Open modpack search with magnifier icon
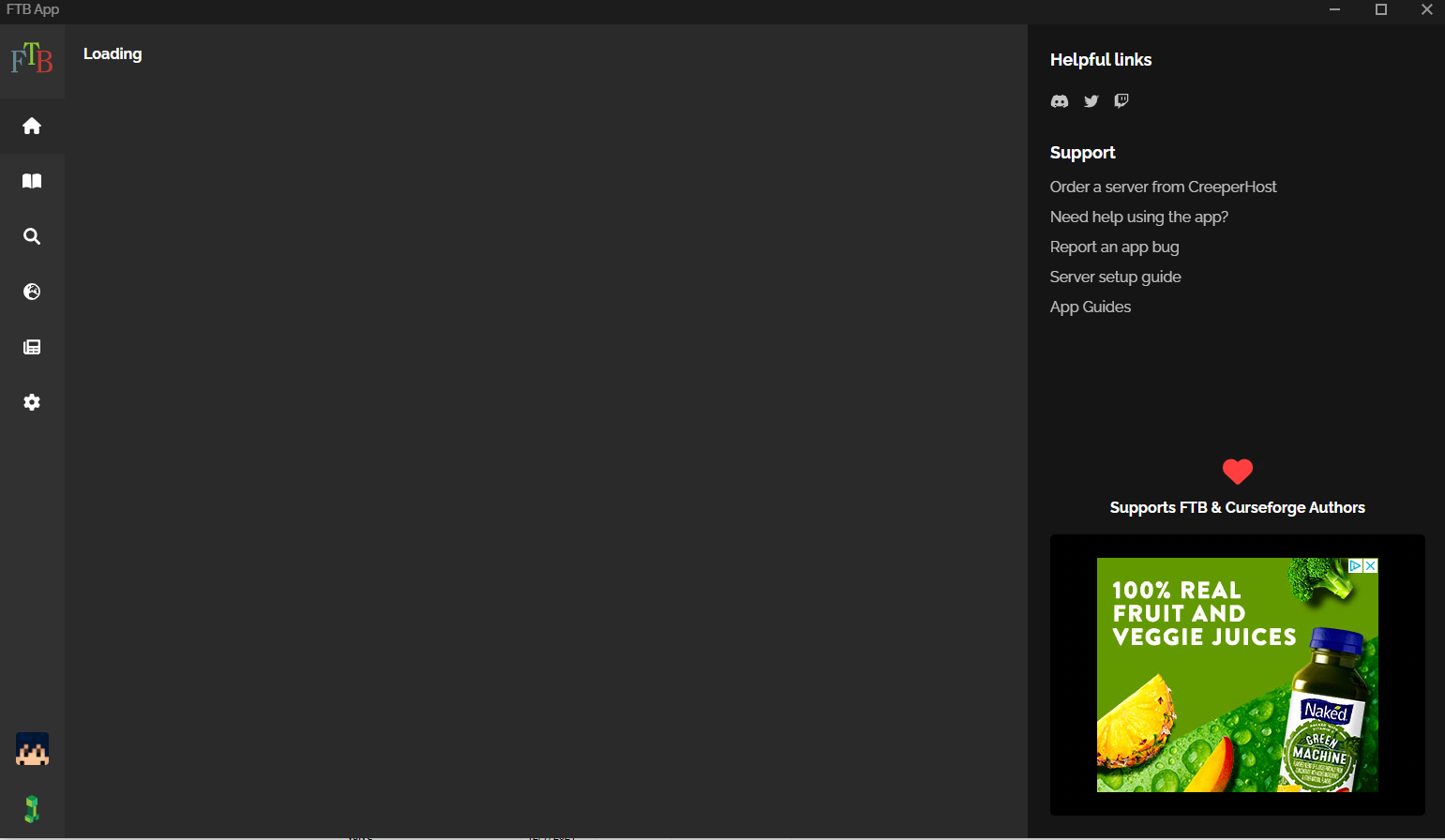1445x840 pixels. [x=32, y=236]
